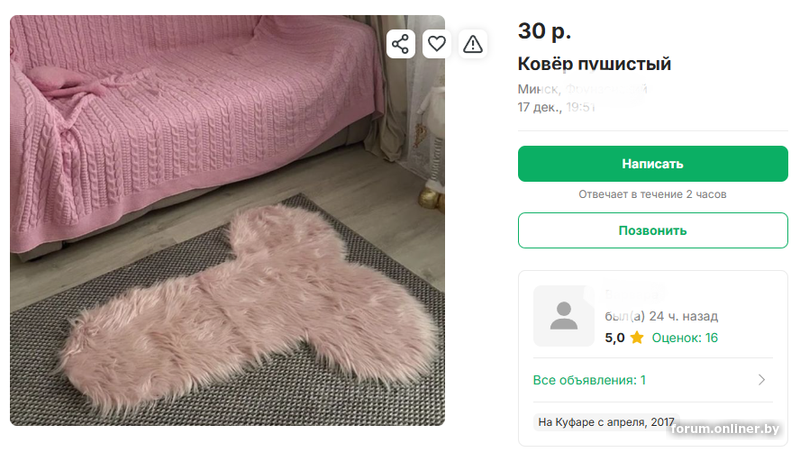
Task: Click the Позвонить button
Action: coord(652,230)
